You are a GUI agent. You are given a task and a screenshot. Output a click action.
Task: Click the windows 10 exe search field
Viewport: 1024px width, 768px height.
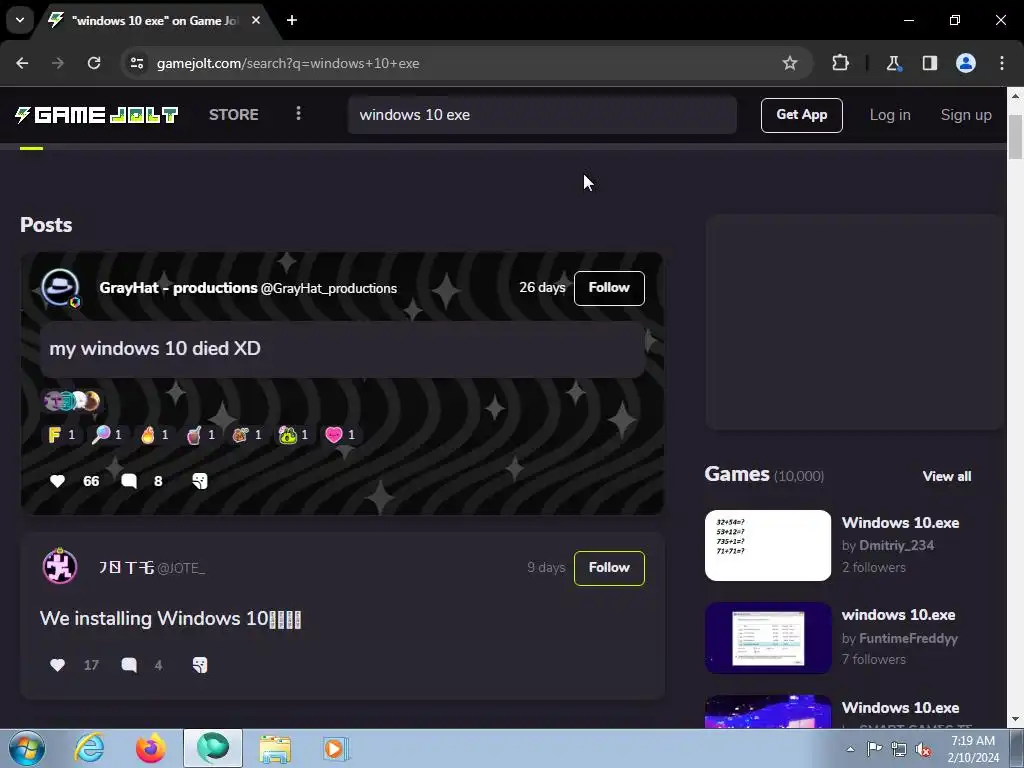coord(542,115)
